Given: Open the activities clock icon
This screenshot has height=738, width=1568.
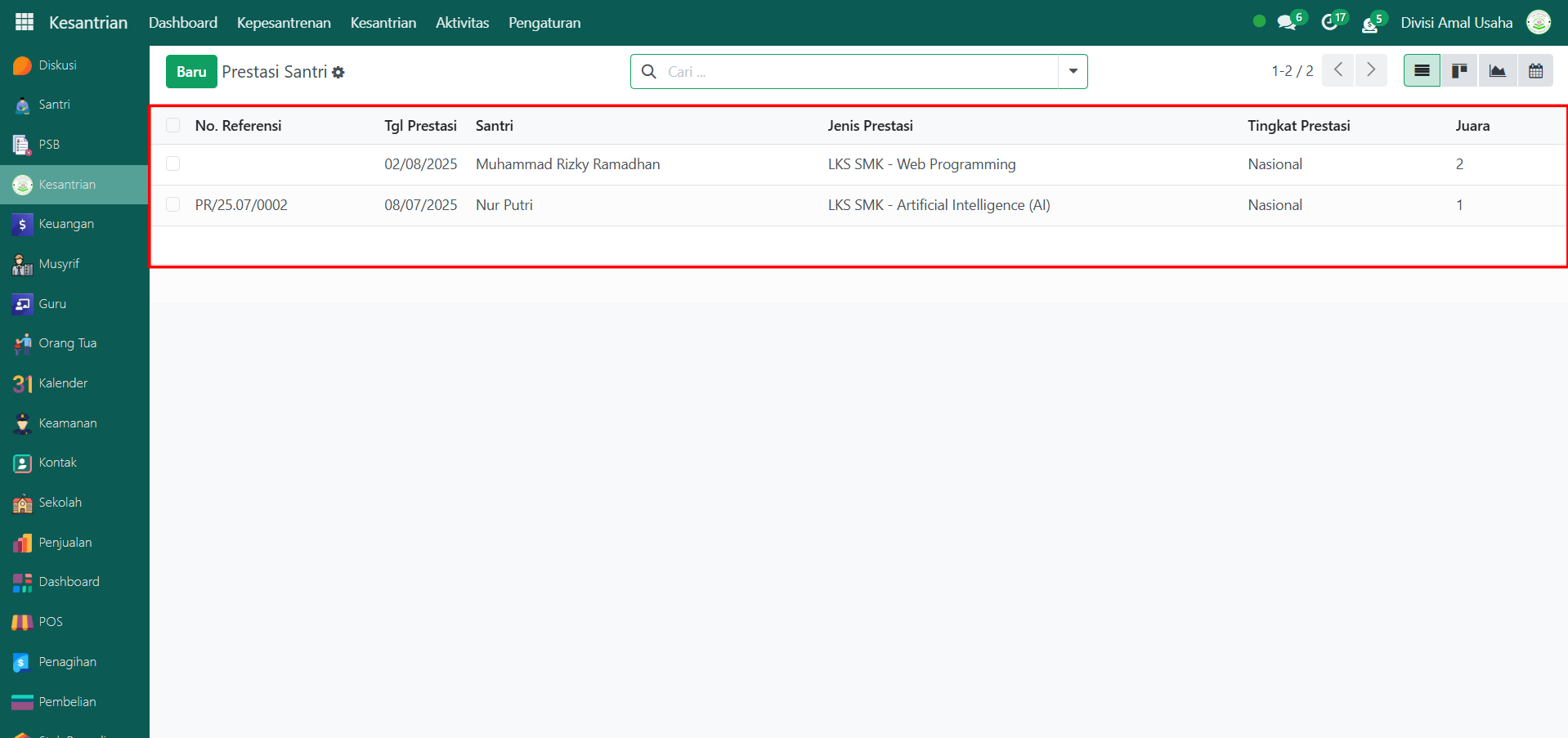Looking at the screenshot, I should pyautogui.click(x=1330, y=22).
